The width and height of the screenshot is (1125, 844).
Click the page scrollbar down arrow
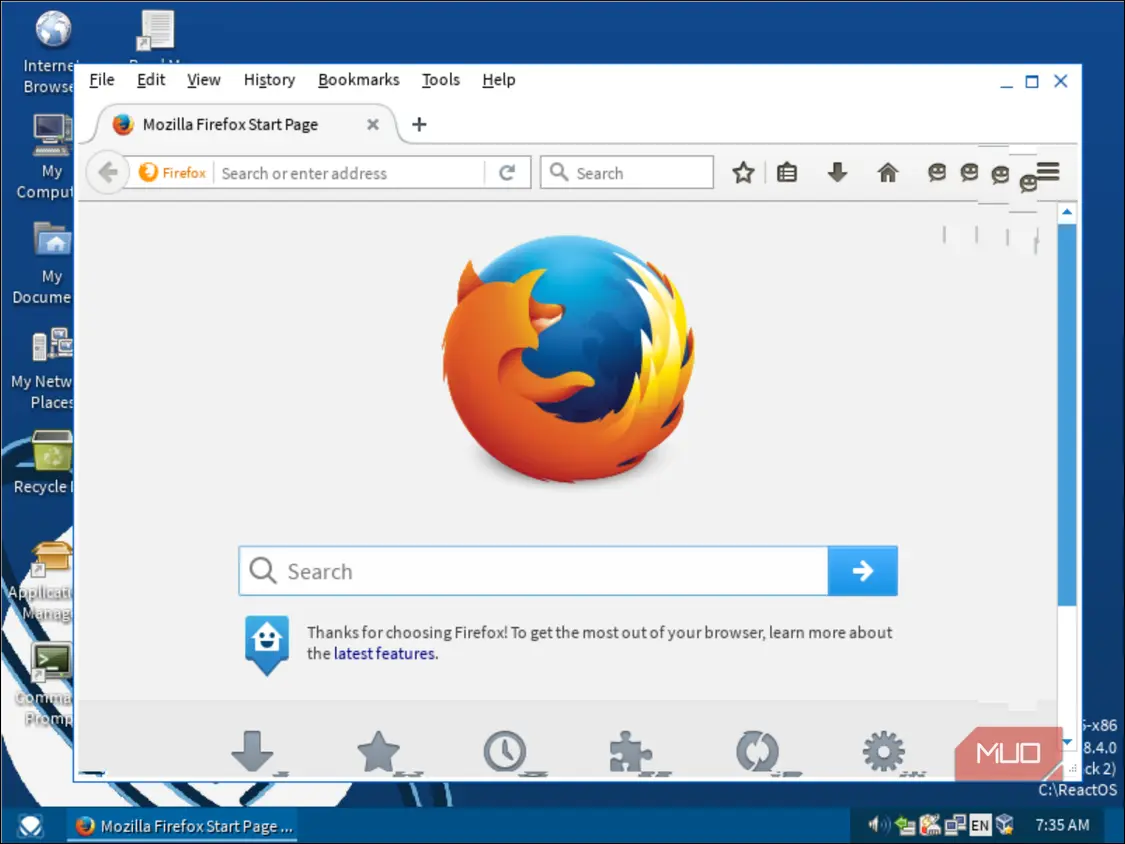tap(1067, 741)
